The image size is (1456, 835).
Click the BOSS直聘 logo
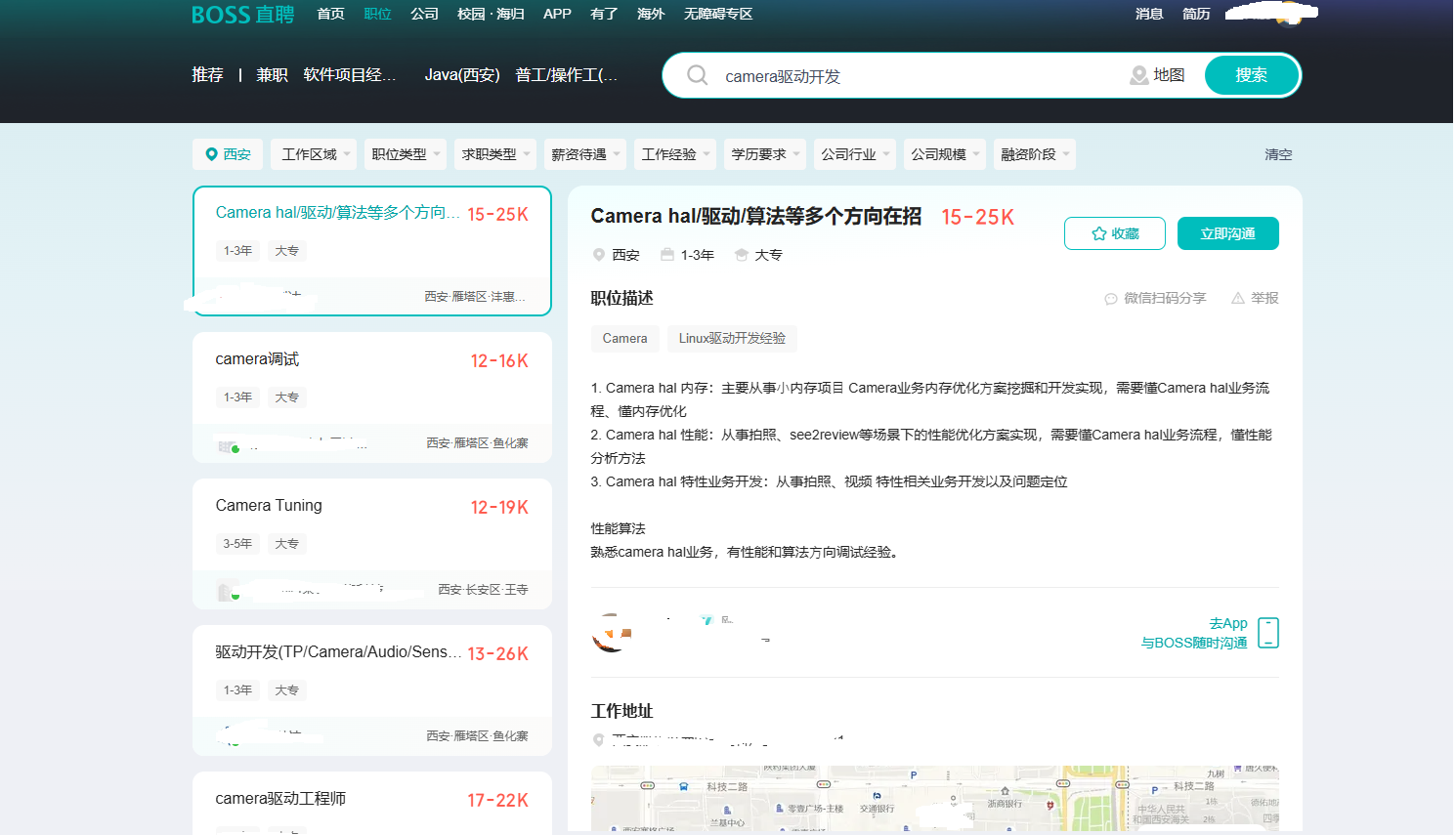coord(242,15)
